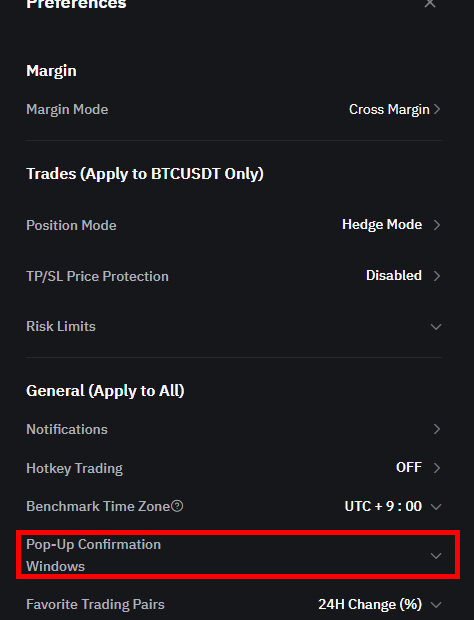
Task: Open the Notifications settings row
Action: (234, 429)
